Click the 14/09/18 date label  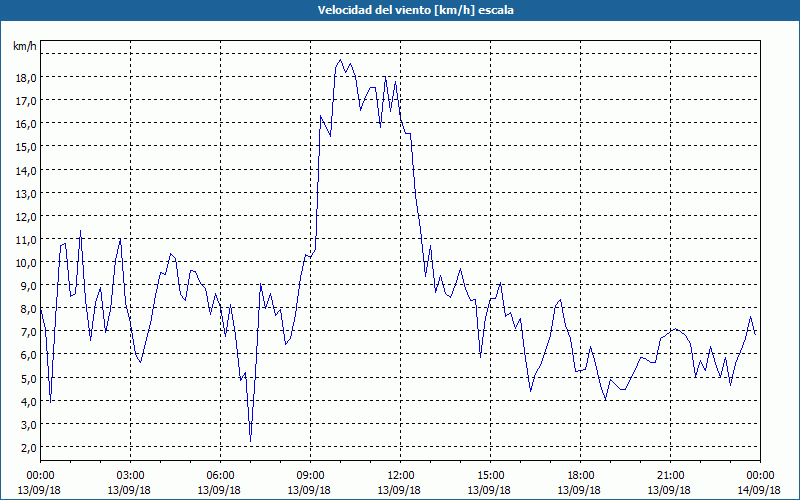point(759,490)
